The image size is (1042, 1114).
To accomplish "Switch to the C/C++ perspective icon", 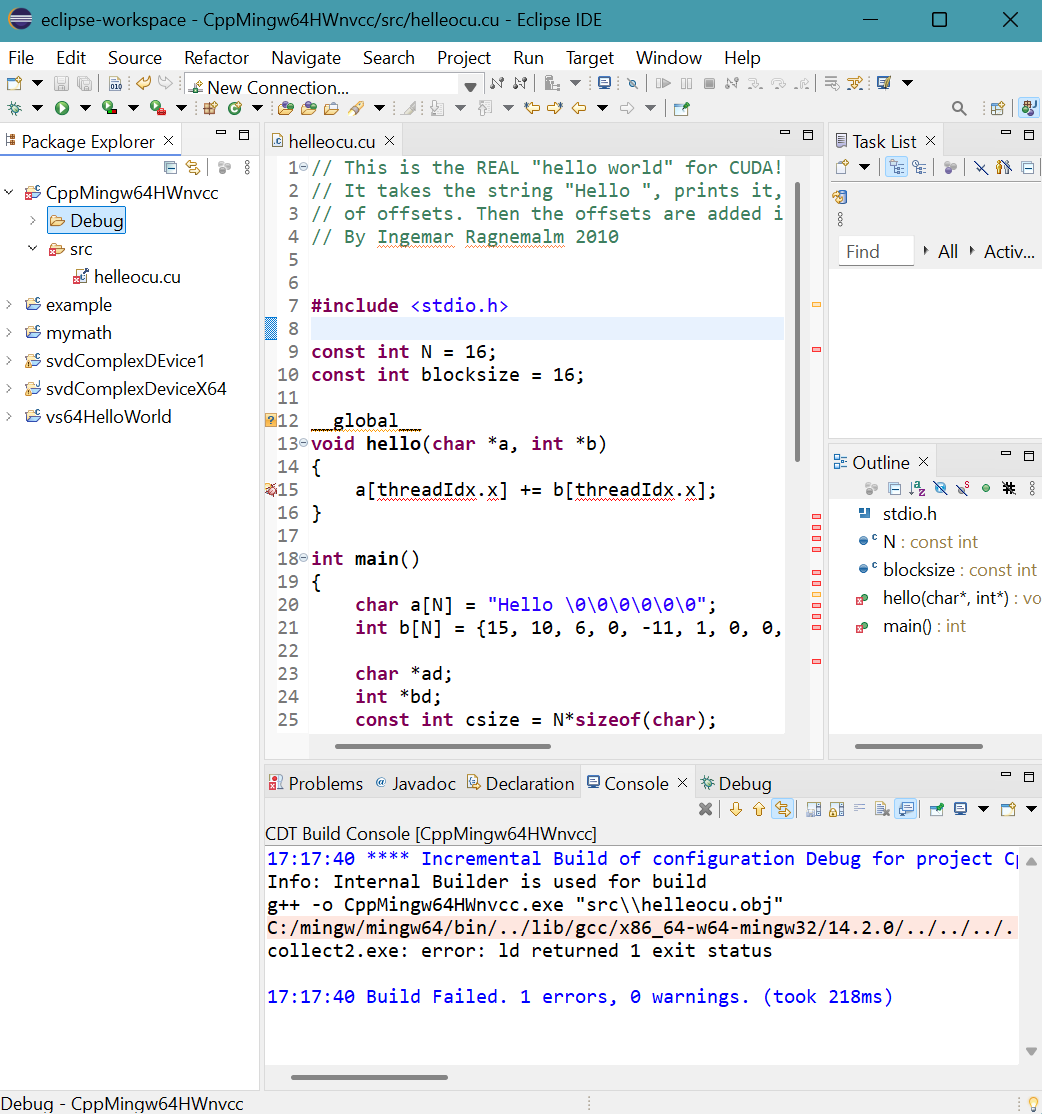I will [x=1028, y=108].
